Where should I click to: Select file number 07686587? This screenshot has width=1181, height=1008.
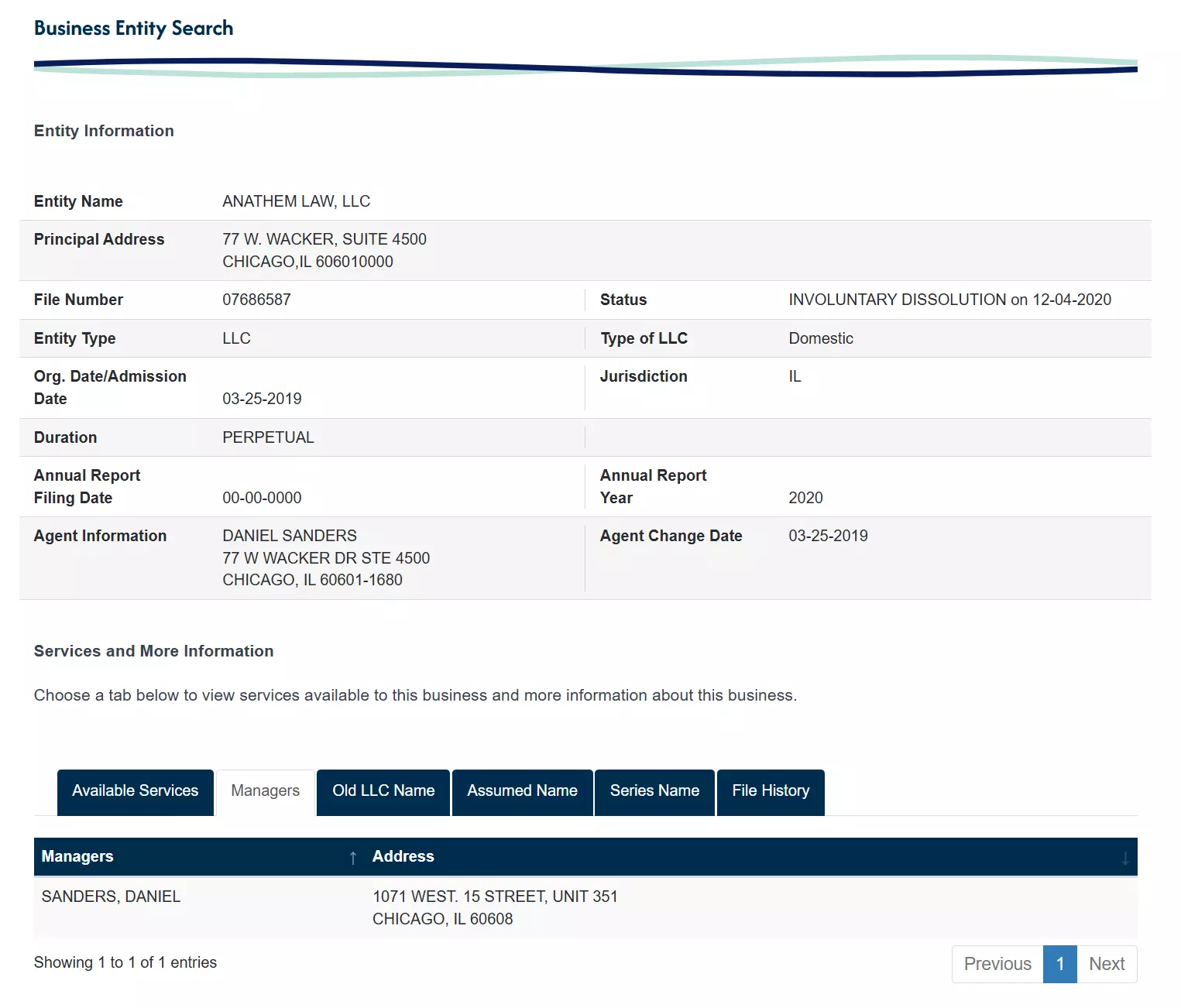pos(256,300)
